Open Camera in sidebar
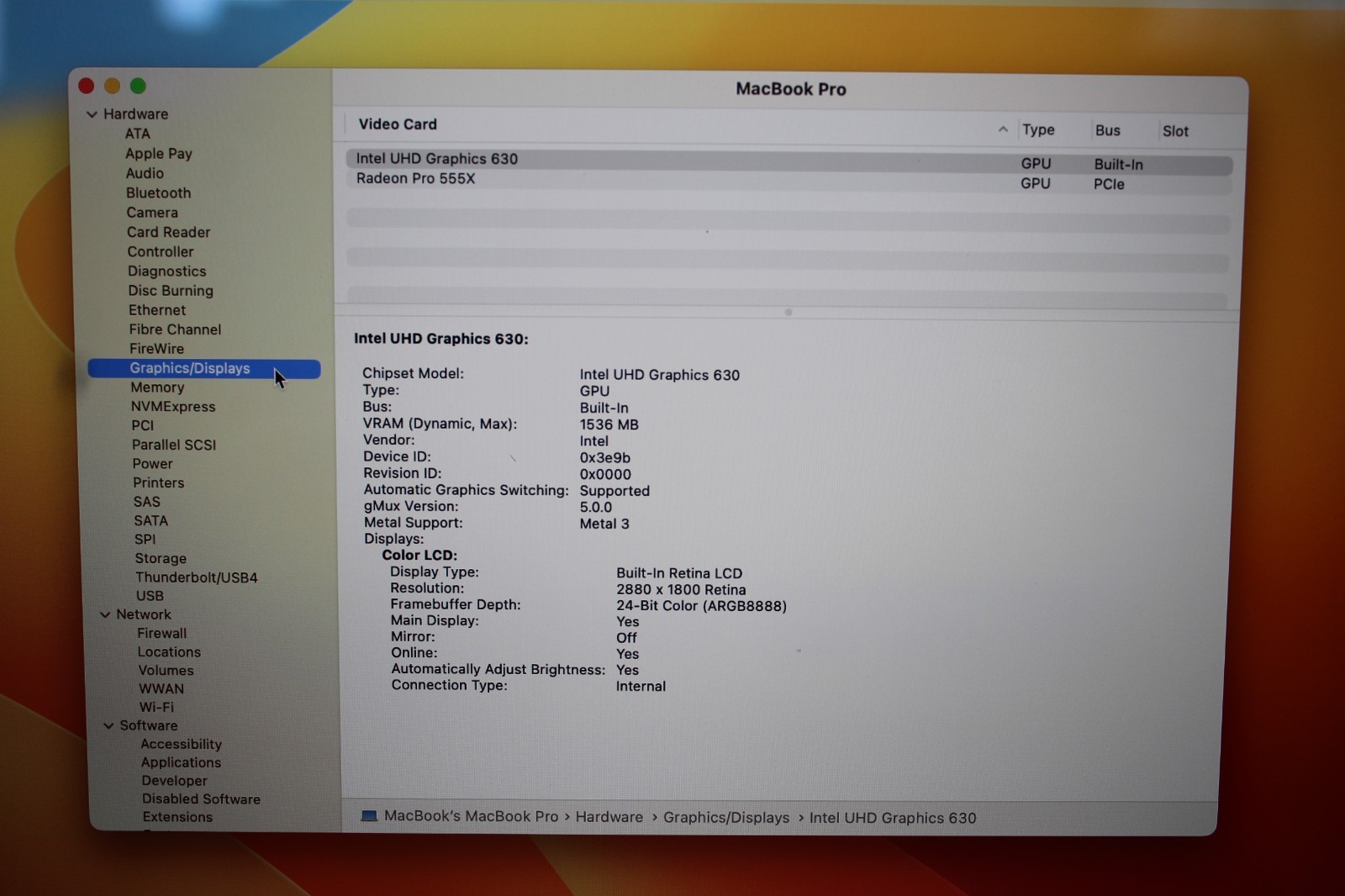Viewport: 1345px width, 896px height. click(152, 213)
